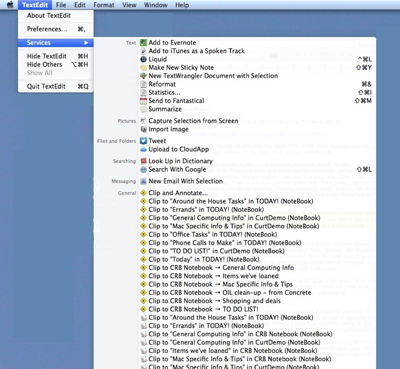The height and width of the screenshot is (369, 400).
Task: Open the Apple menu
Action: 10,5
